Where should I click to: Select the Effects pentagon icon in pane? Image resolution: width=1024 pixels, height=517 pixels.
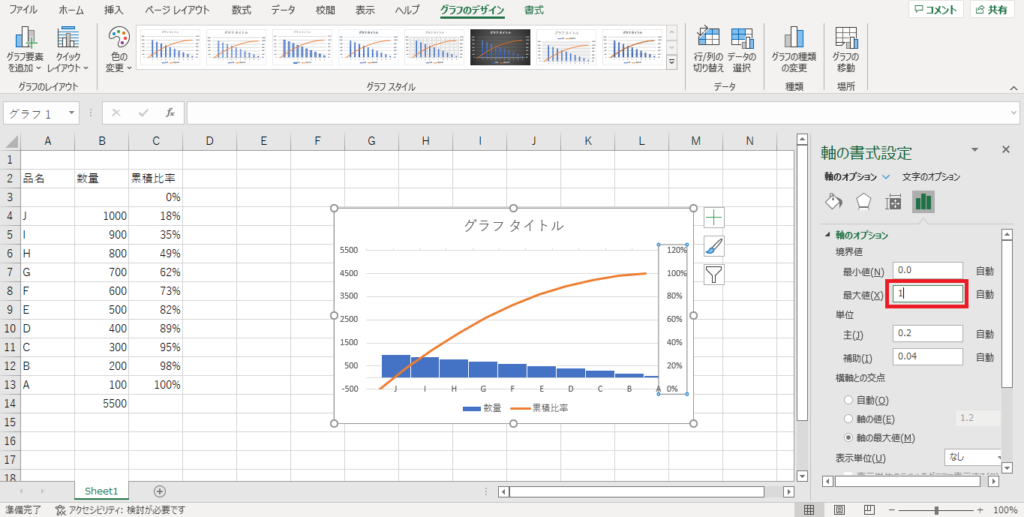click(864, 202)
